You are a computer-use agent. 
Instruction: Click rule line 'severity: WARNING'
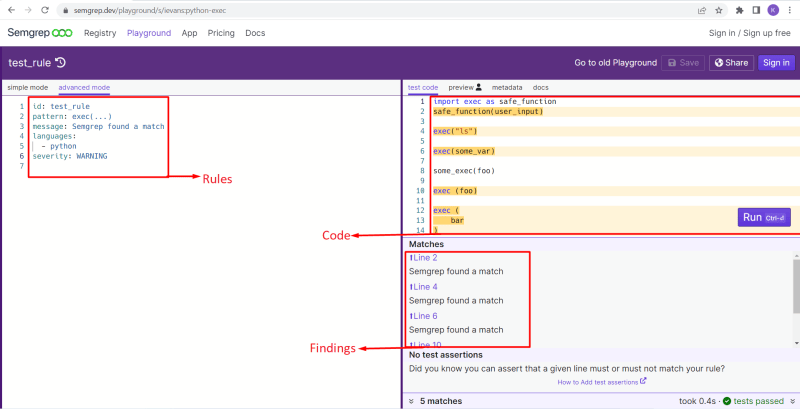pyautogui.click(x=70, y=156)
